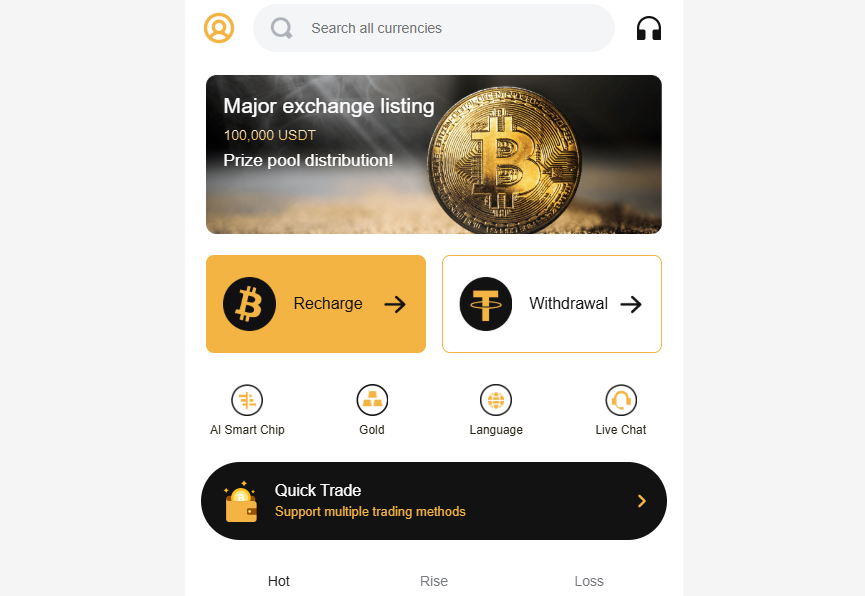Switch to the Loss tab
This screenshot has width=865, height=596.
click(x=589, y=581)
